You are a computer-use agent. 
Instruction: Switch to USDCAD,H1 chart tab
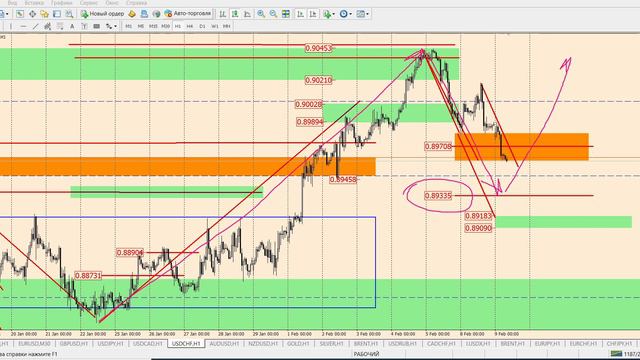coord(148,344)
